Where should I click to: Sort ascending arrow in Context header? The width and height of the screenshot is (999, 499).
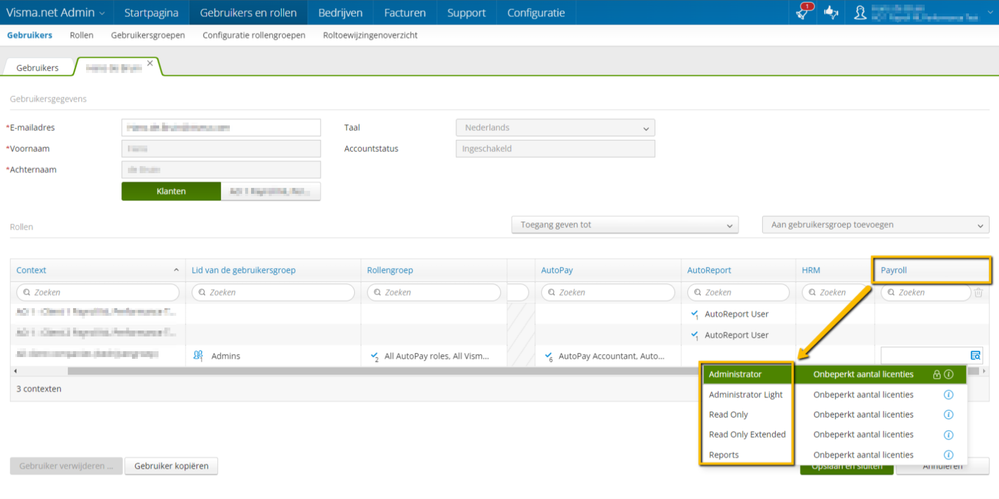176,270
